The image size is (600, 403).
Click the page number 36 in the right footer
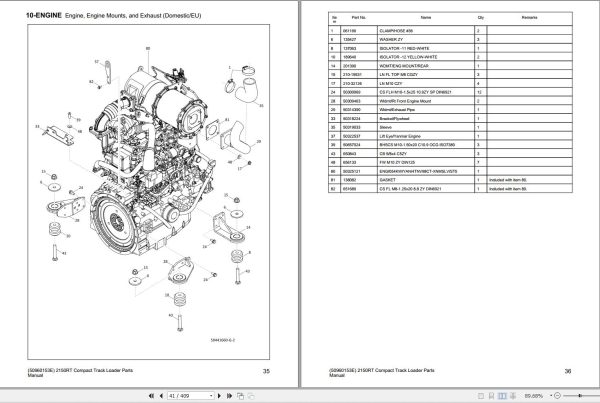(x=568, y=371)
